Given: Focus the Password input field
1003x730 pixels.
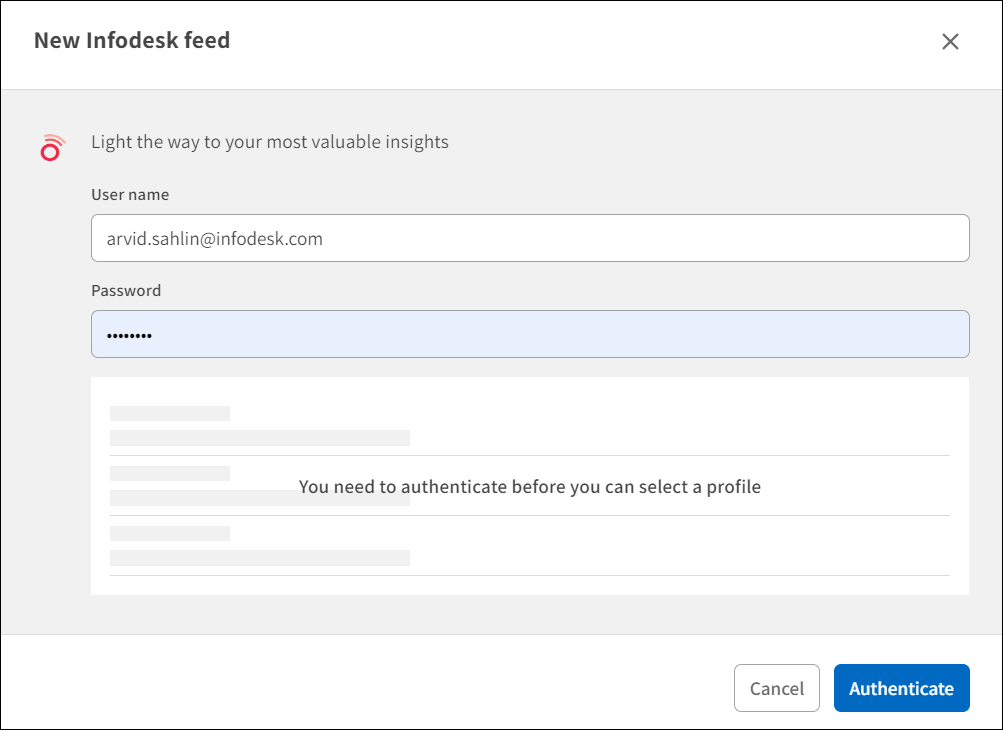Looking at the screenshot, I should (x=530, y=334).
